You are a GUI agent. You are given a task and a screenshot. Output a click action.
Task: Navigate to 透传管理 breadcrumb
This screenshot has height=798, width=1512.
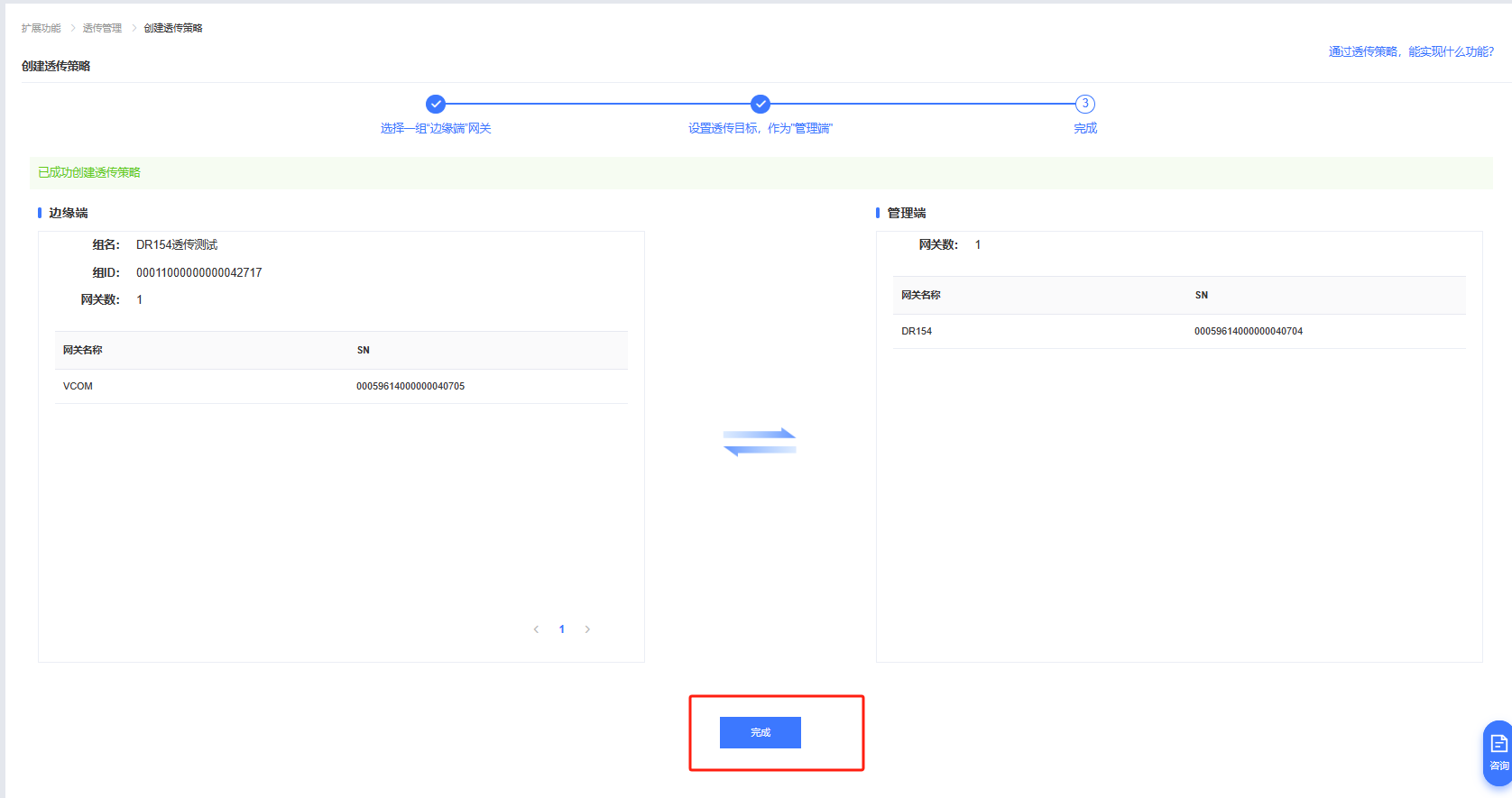pyautogui.click(x=102, y=28)
